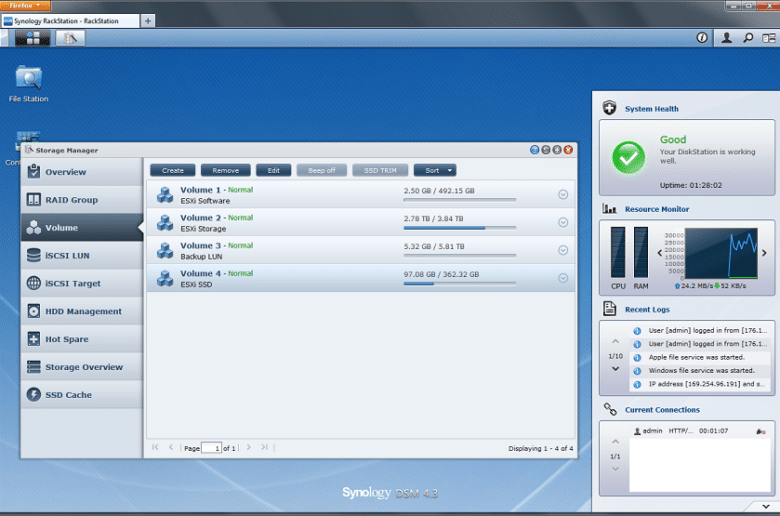Viewport: 780px width, 516px height.
Task: Open the Sort dropdown
Action: coord(435,170)
